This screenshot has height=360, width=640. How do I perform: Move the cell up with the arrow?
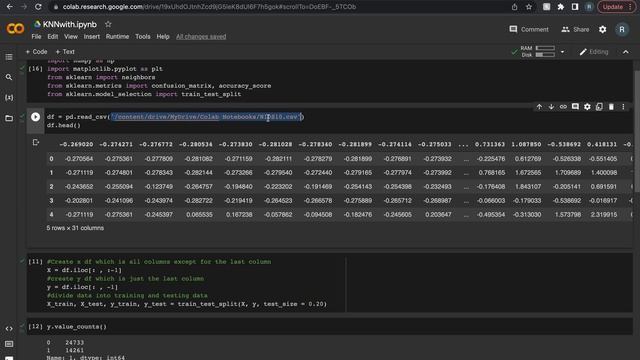(539, 107)
